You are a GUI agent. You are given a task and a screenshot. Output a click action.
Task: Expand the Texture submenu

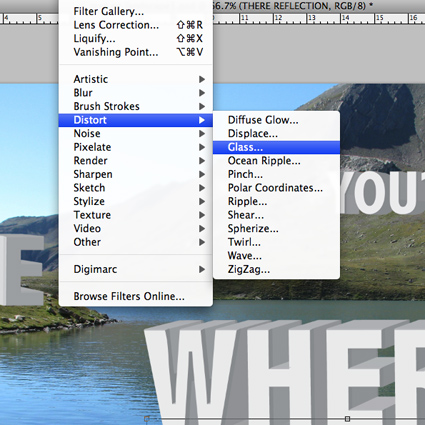(136, 215)
